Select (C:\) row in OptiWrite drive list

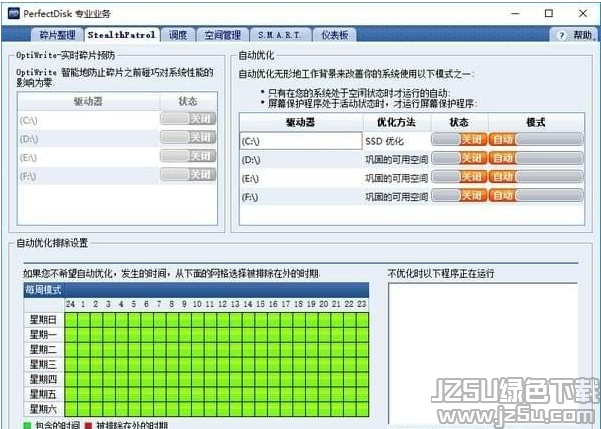(x=88, y=120)
